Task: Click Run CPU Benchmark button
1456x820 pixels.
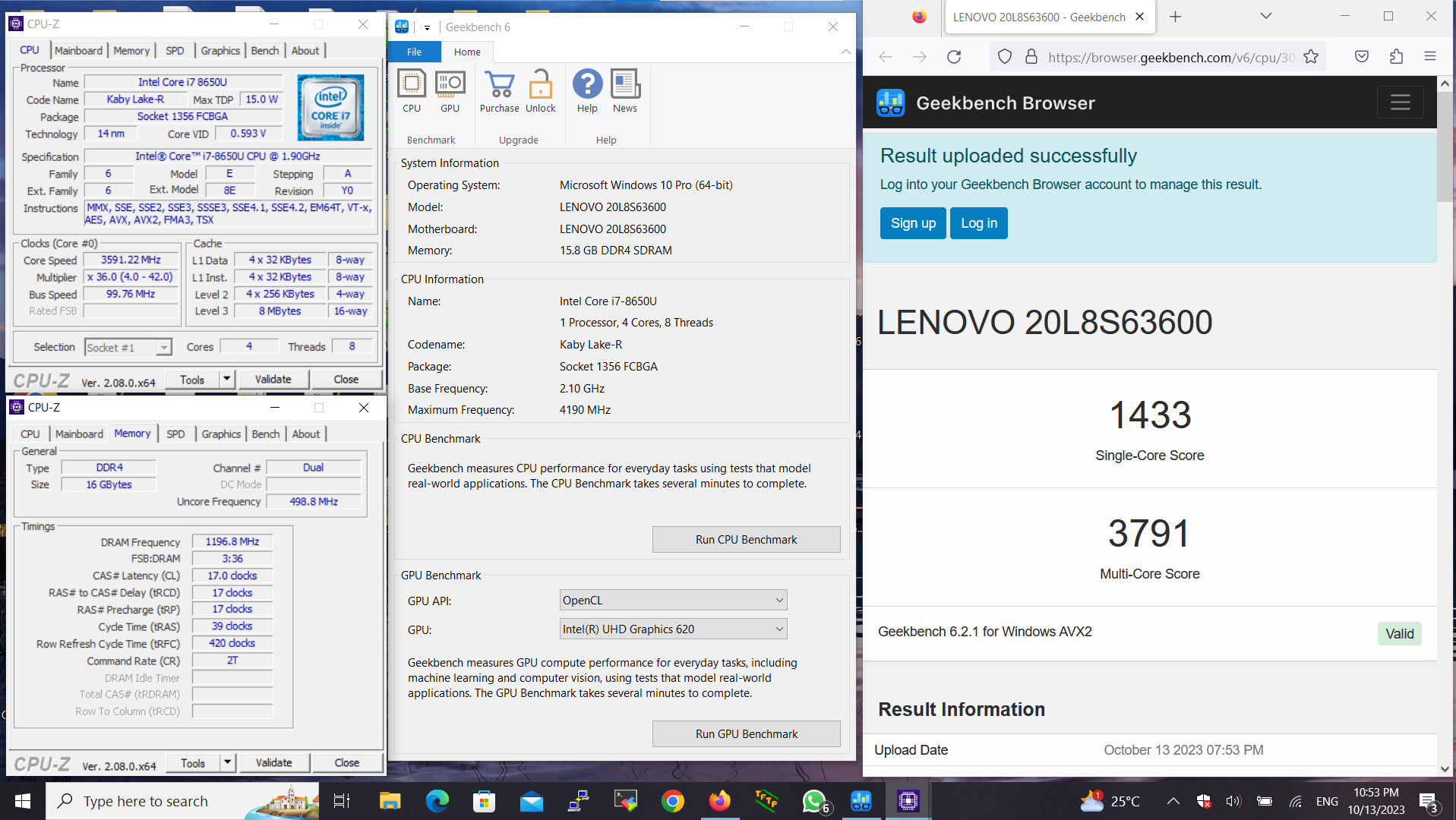Action: [746, 539]
